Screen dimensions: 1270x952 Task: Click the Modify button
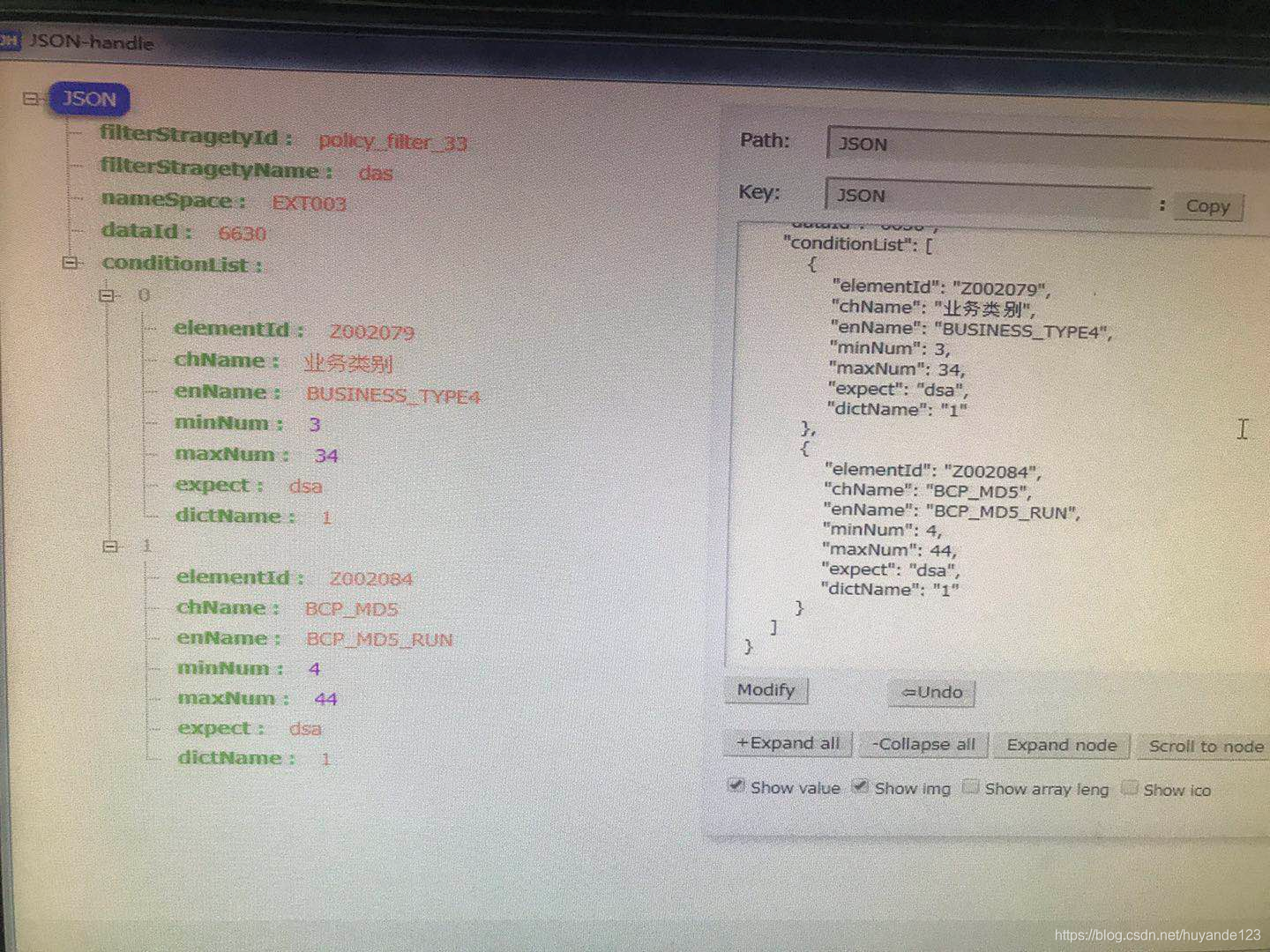pos(766,690)
